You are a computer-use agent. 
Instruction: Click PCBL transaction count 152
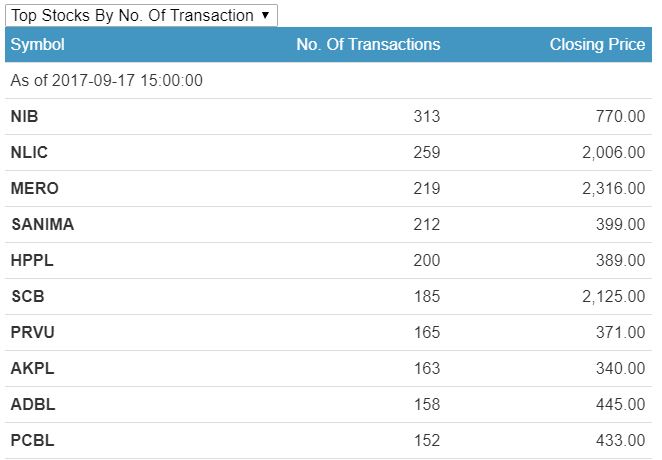coord(426,441)
